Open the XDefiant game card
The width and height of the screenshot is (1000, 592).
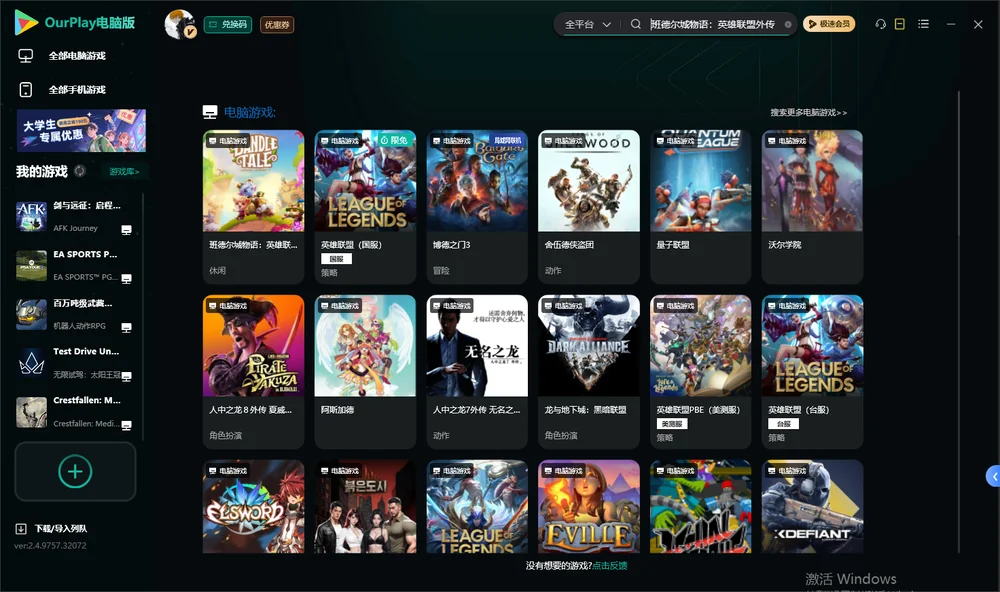(812, 507)
